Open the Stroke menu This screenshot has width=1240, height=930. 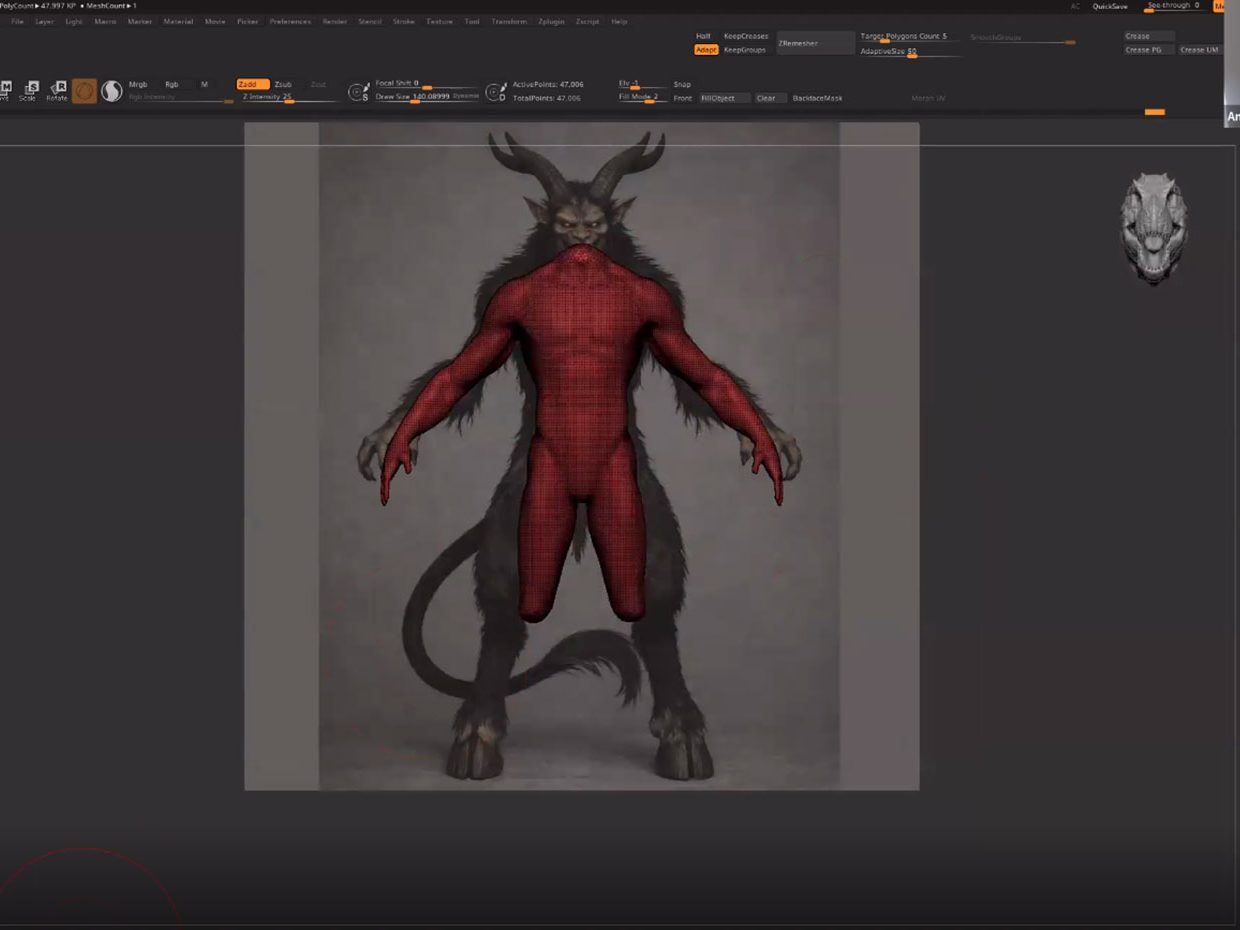tap(404, 21)
